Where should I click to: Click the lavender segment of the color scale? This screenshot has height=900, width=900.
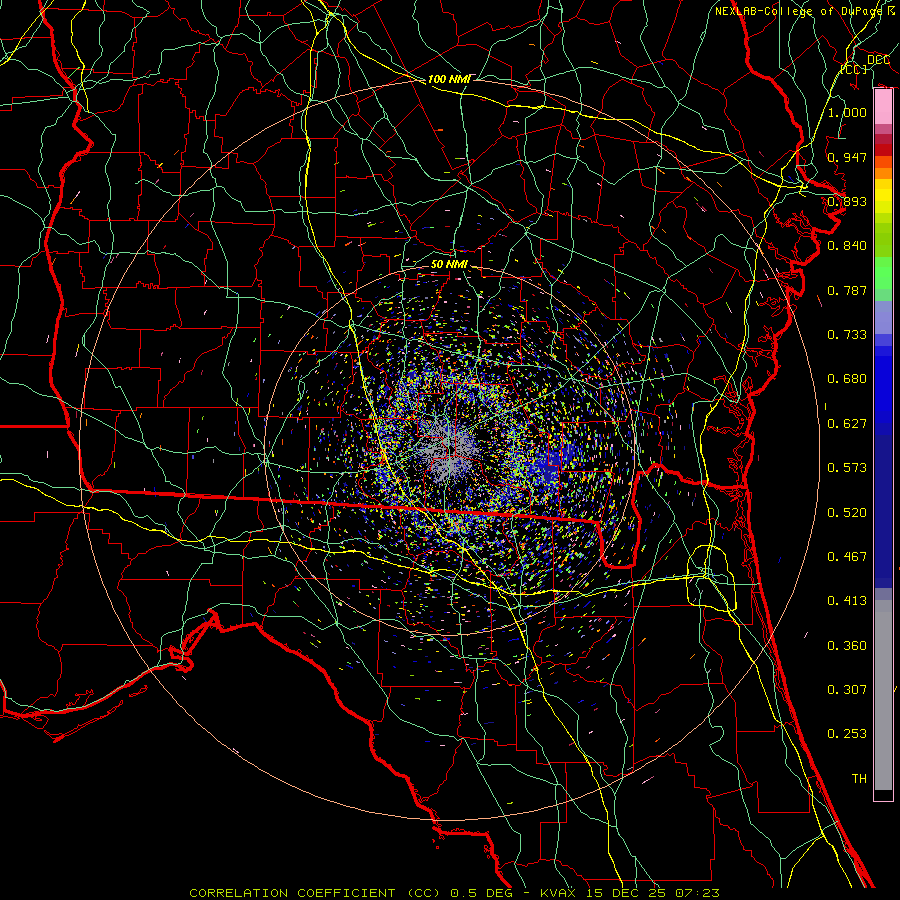pos(883,317)
